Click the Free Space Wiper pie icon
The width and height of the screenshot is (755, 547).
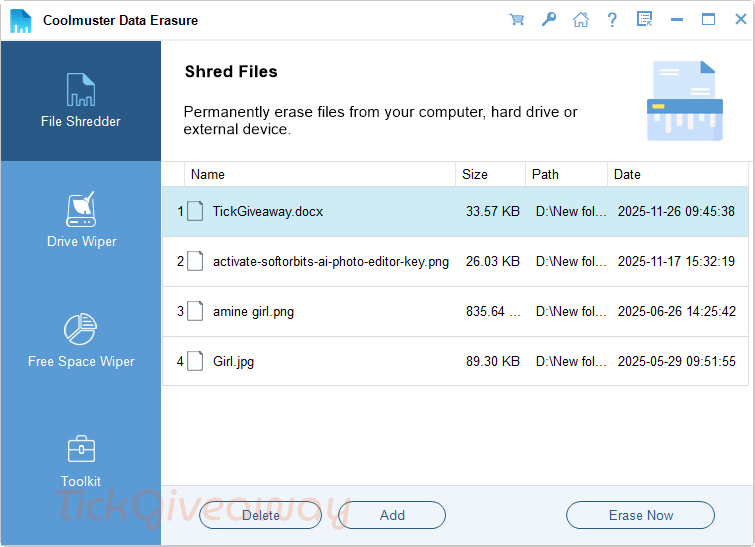[81, 329]
